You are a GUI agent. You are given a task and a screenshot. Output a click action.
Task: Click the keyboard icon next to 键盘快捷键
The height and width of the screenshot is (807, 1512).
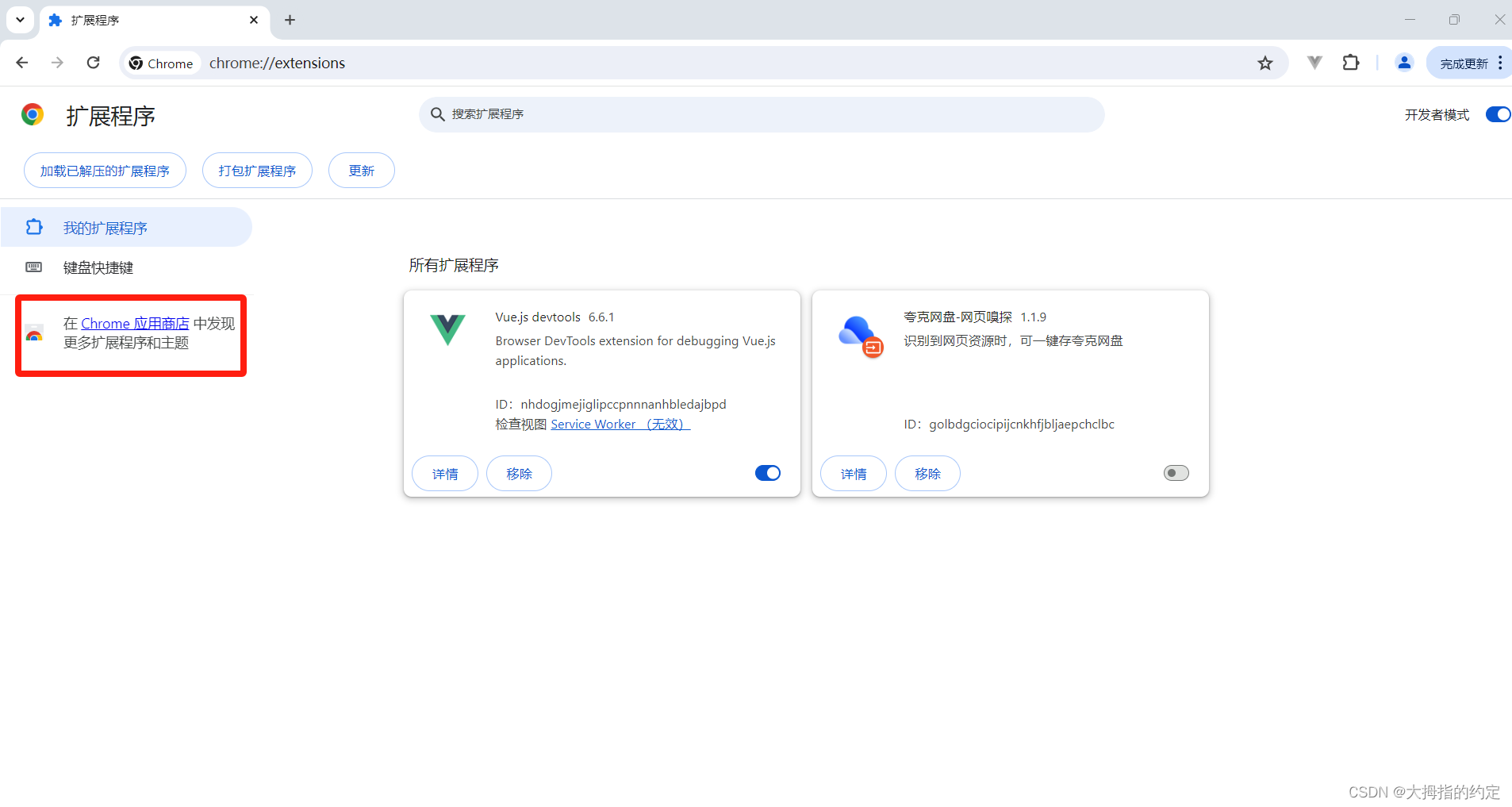pyautogui.click(x=33, y=267)
